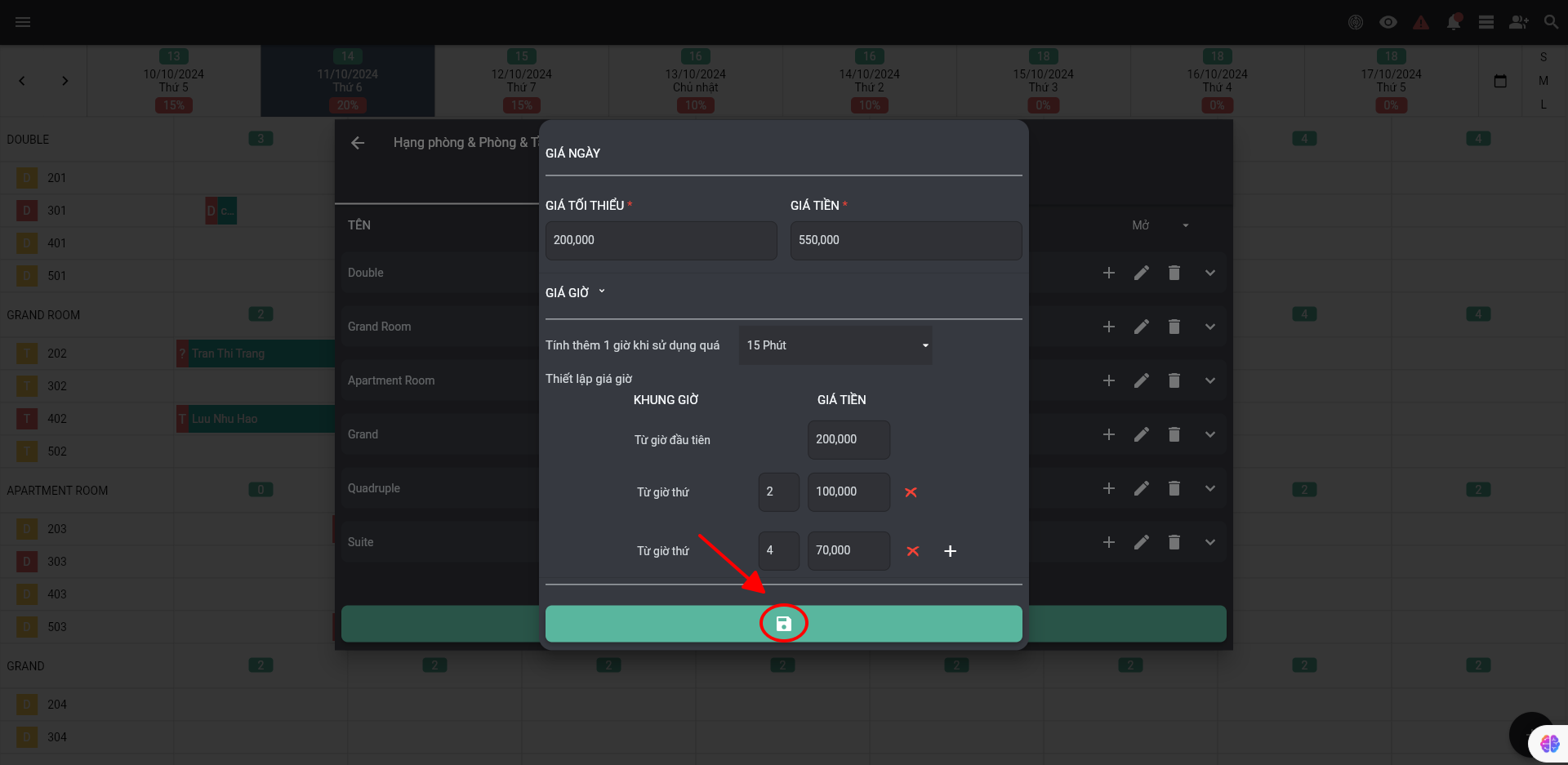
Task: Open search with magnifier icon
Action: tap(1551, 22)
